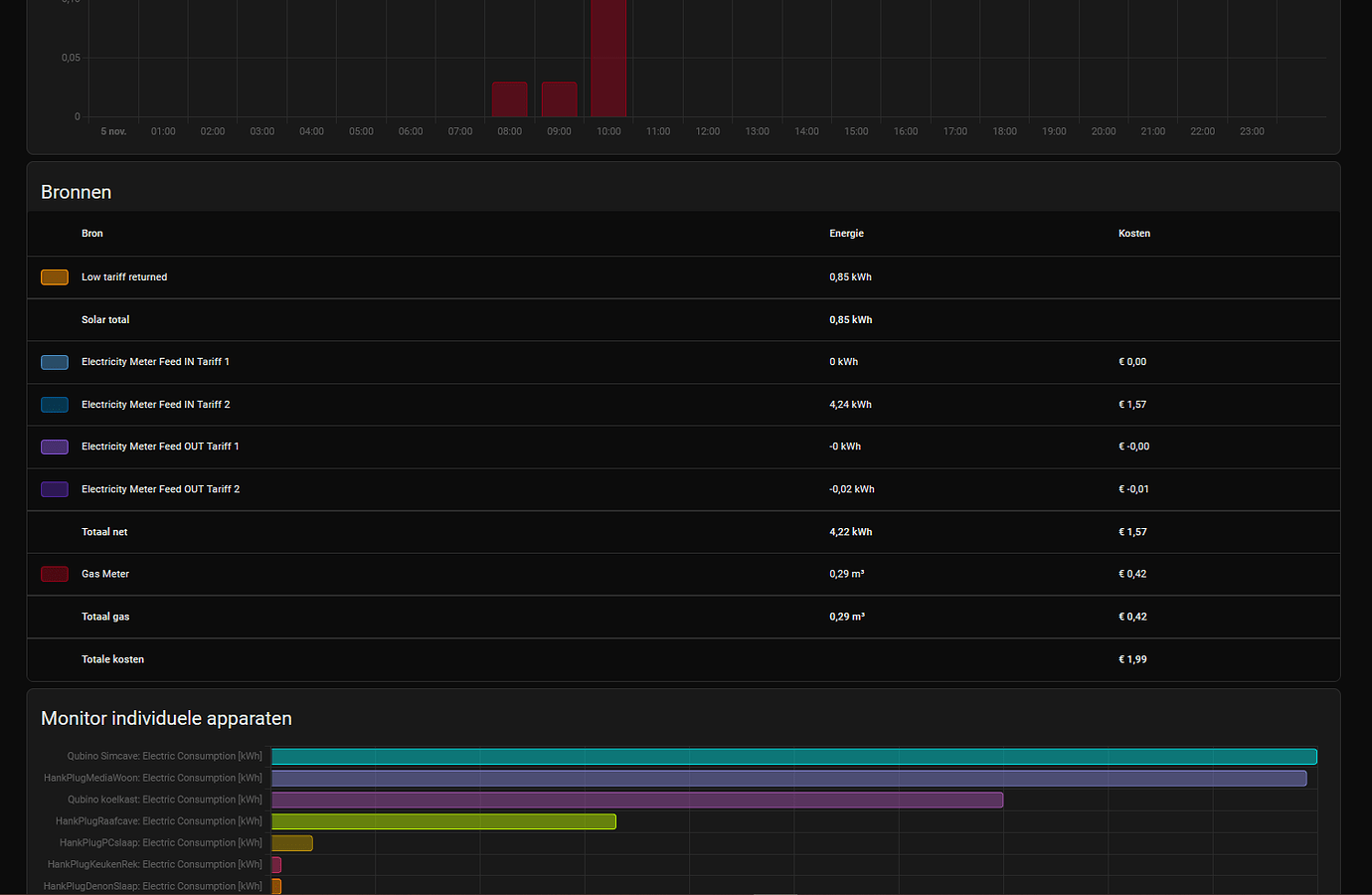Viewport: 1372px width, 895px height.
Task: Select the 10:00 gas usage bar
Action: [608, 59]
